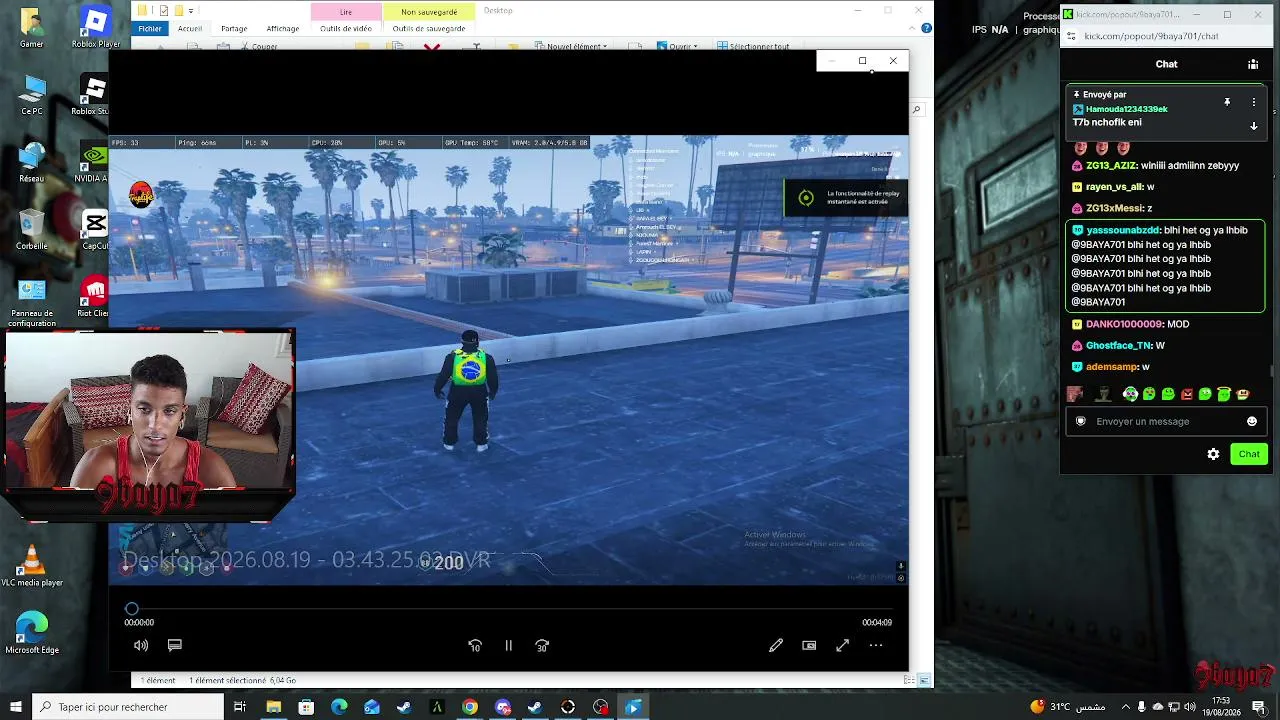This screenshot has height=720, width=1280.
Task: Expand the Nouvel élément dropdown
Action: click(571, 46)
